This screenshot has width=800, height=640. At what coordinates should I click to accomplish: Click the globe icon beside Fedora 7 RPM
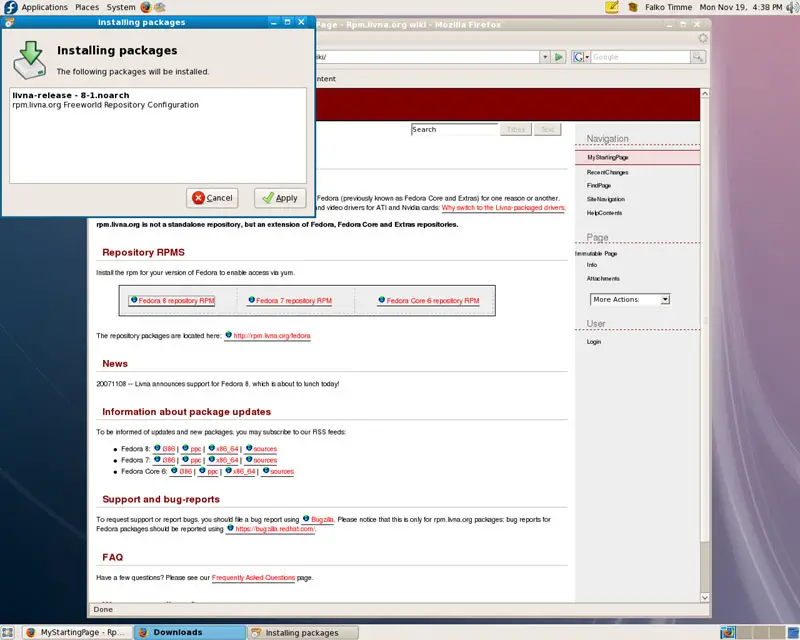(x=252, y=300)
